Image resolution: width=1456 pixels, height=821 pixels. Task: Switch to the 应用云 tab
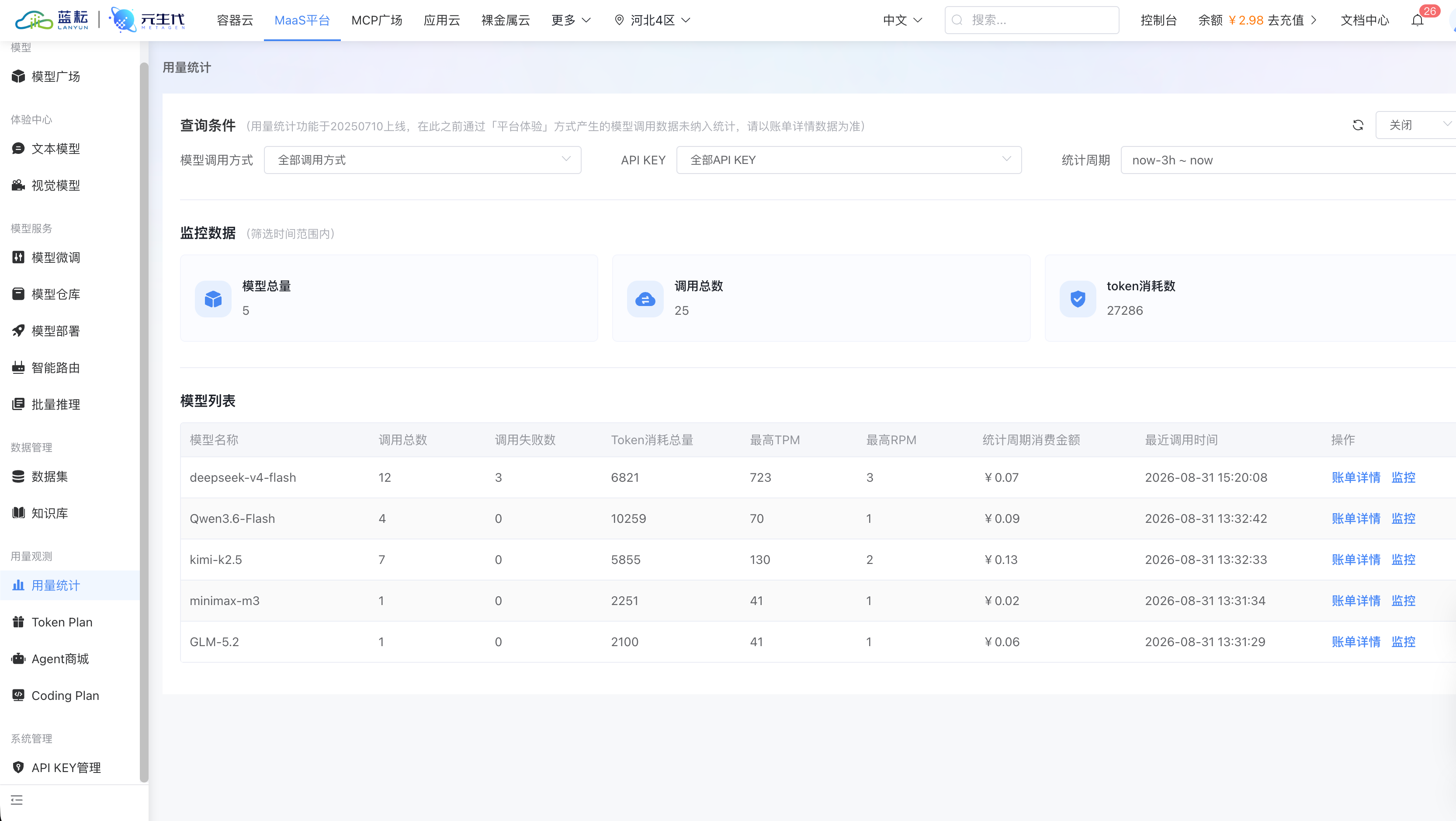[441, 21]
